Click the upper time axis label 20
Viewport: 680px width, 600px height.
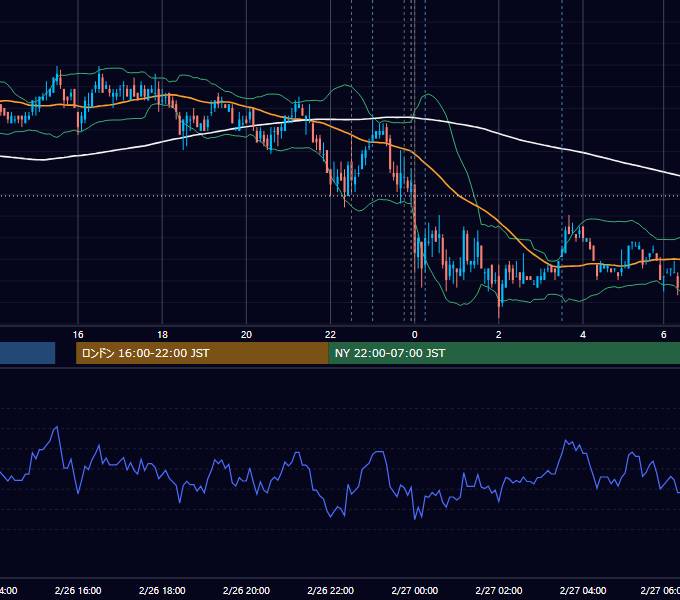pos(246,335)
